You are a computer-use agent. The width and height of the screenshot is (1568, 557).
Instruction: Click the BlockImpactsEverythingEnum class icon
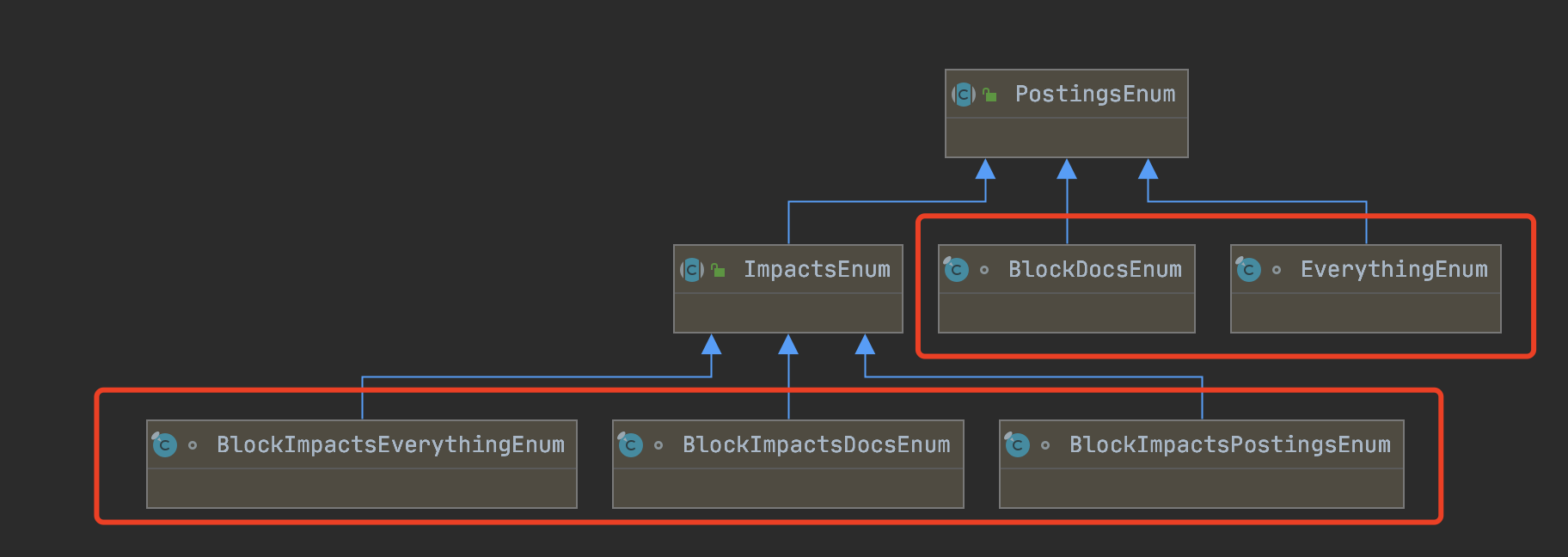pyautogui.click(x=164, y=444)
